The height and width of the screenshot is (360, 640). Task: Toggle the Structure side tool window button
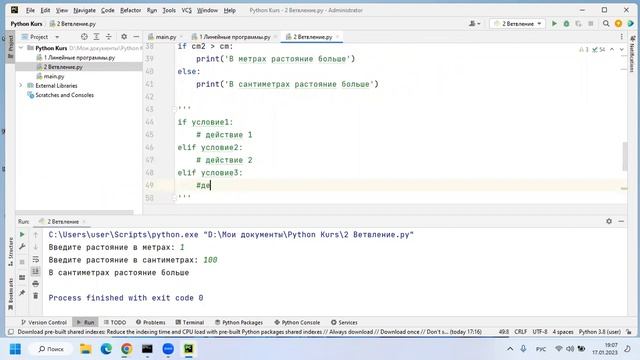click(10, 252)
